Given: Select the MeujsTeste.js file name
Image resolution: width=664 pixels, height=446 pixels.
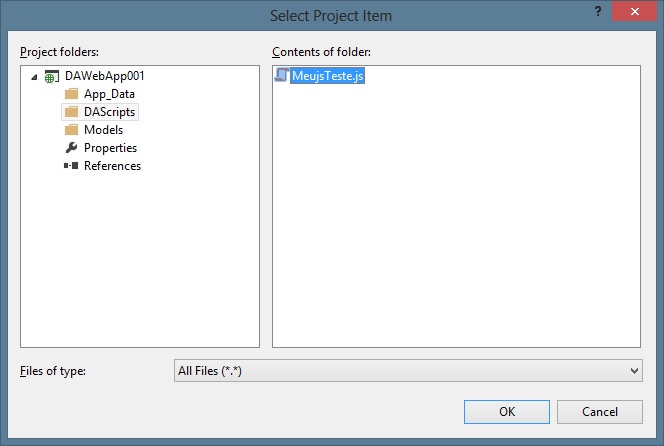Looking at the screenshot, I should point(328,76).
